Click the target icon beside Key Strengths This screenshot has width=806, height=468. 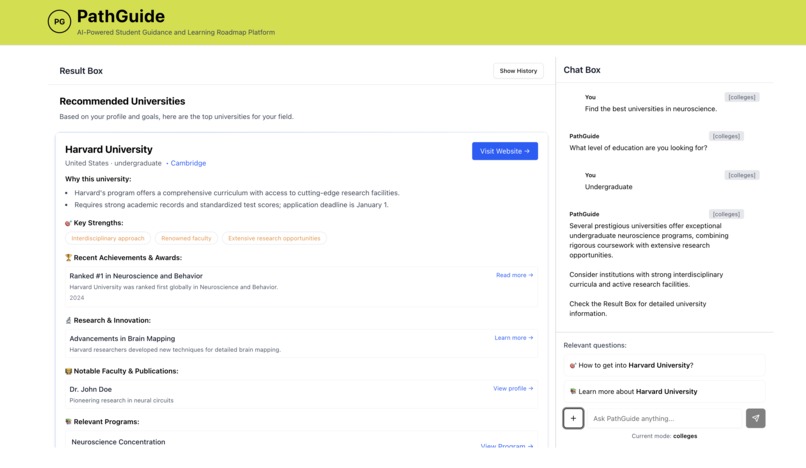[x=68, y=223]
